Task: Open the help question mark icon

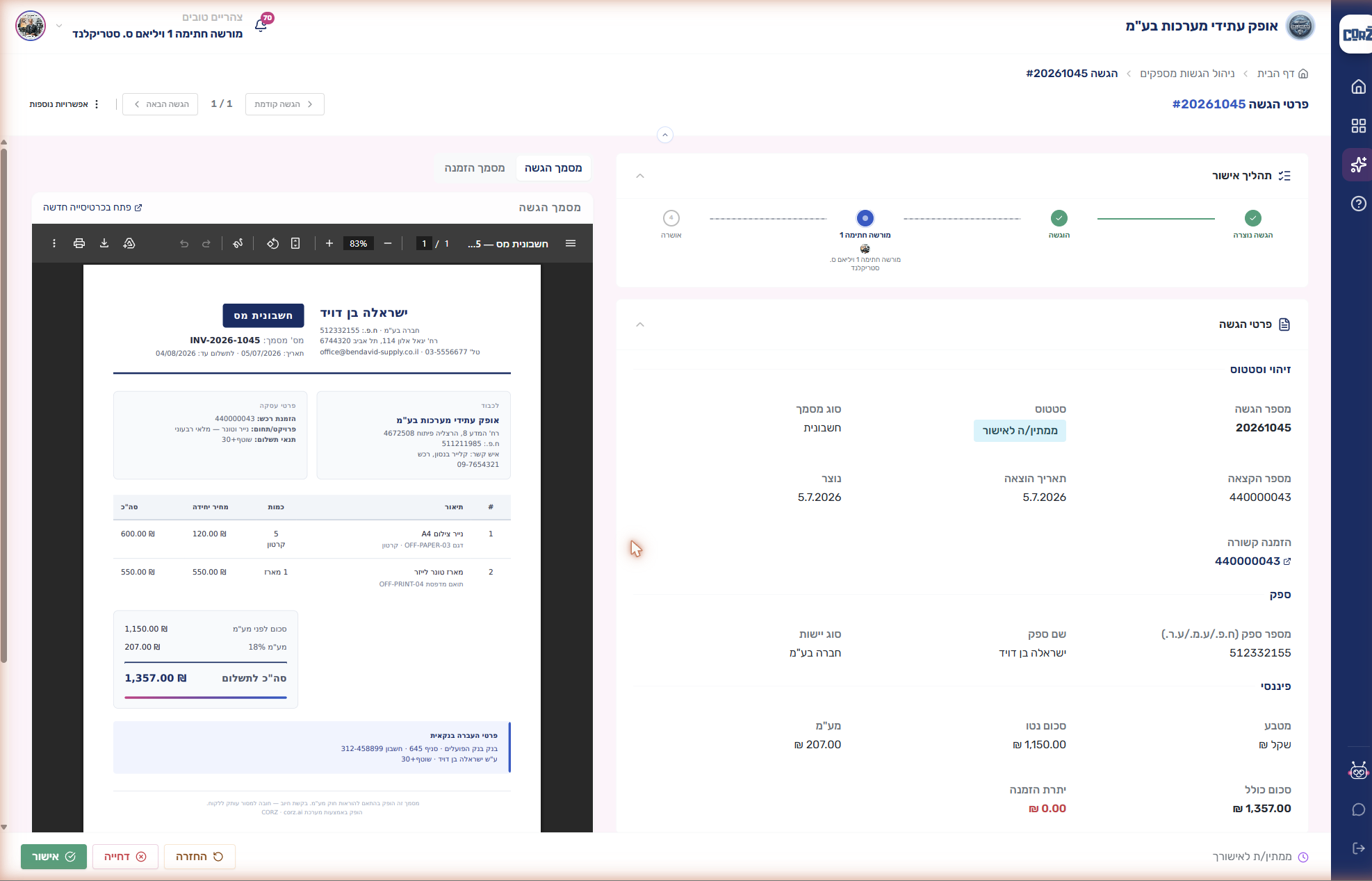Action: click(1358, 204)
